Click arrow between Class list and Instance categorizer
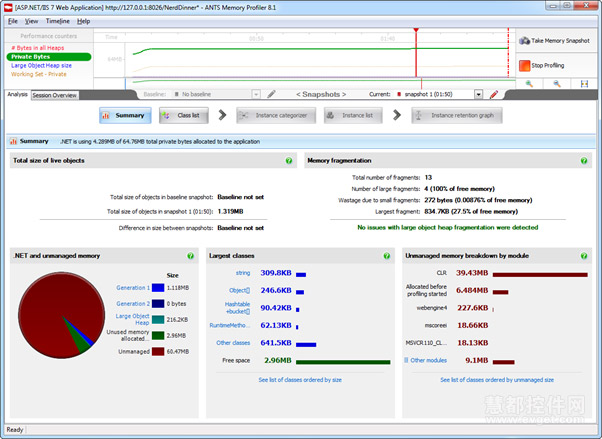This screenshot has width=602, height=439. tap(222, 115)
